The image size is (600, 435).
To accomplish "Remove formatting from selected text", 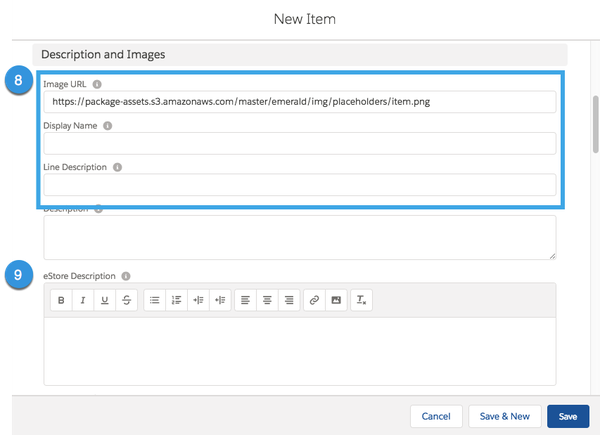I will point(362,300).
